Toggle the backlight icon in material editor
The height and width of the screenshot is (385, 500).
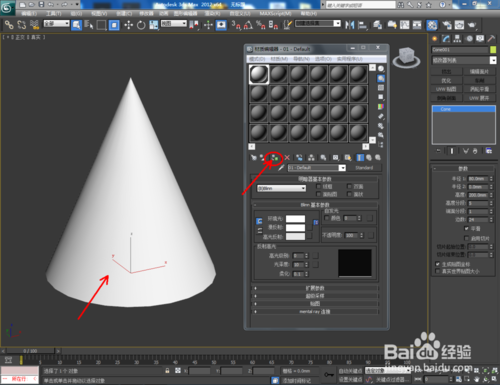click(381, 78)
